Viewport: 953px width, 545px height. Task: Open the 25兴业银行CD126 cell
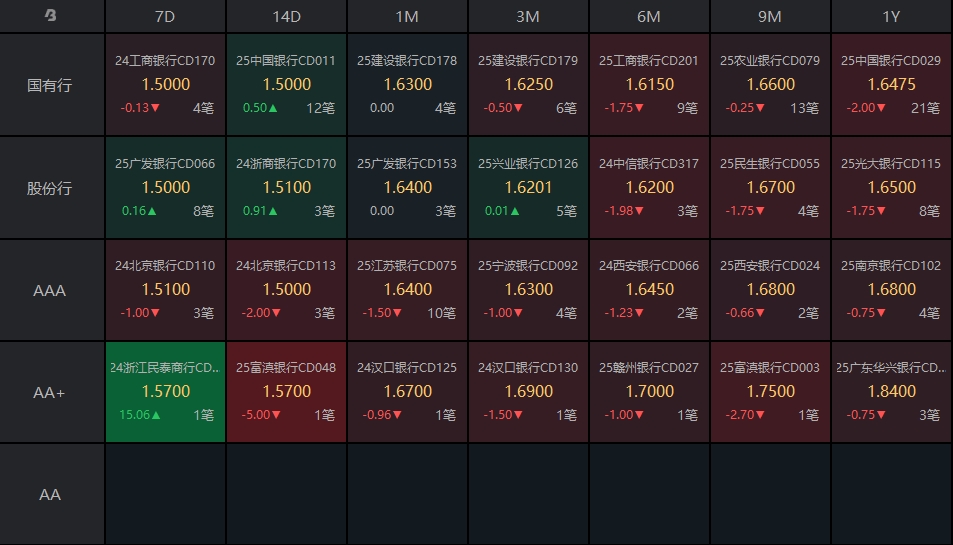click(x=528, y=188)
